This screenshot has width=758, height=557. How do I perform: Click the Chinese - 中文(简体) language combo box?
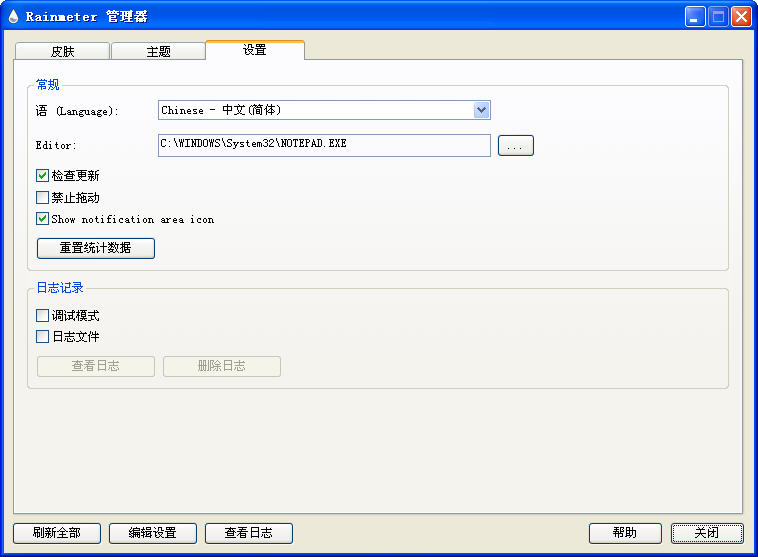point(314,110)
